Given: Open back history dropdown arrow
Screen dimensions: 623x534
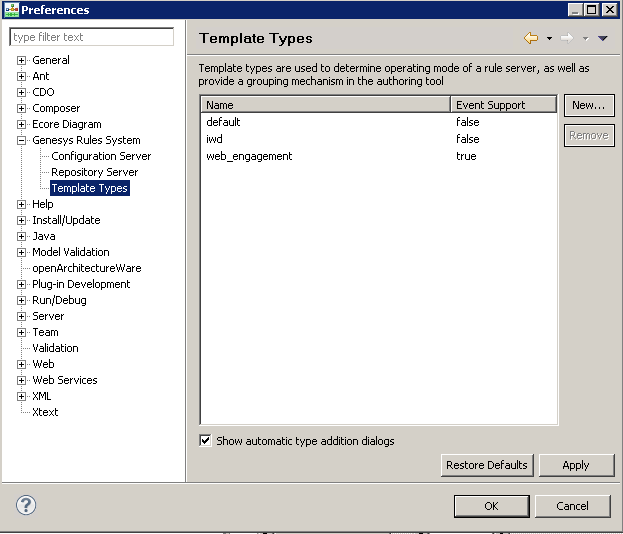Looking at the screenshot, I should (x=549, y=39).
